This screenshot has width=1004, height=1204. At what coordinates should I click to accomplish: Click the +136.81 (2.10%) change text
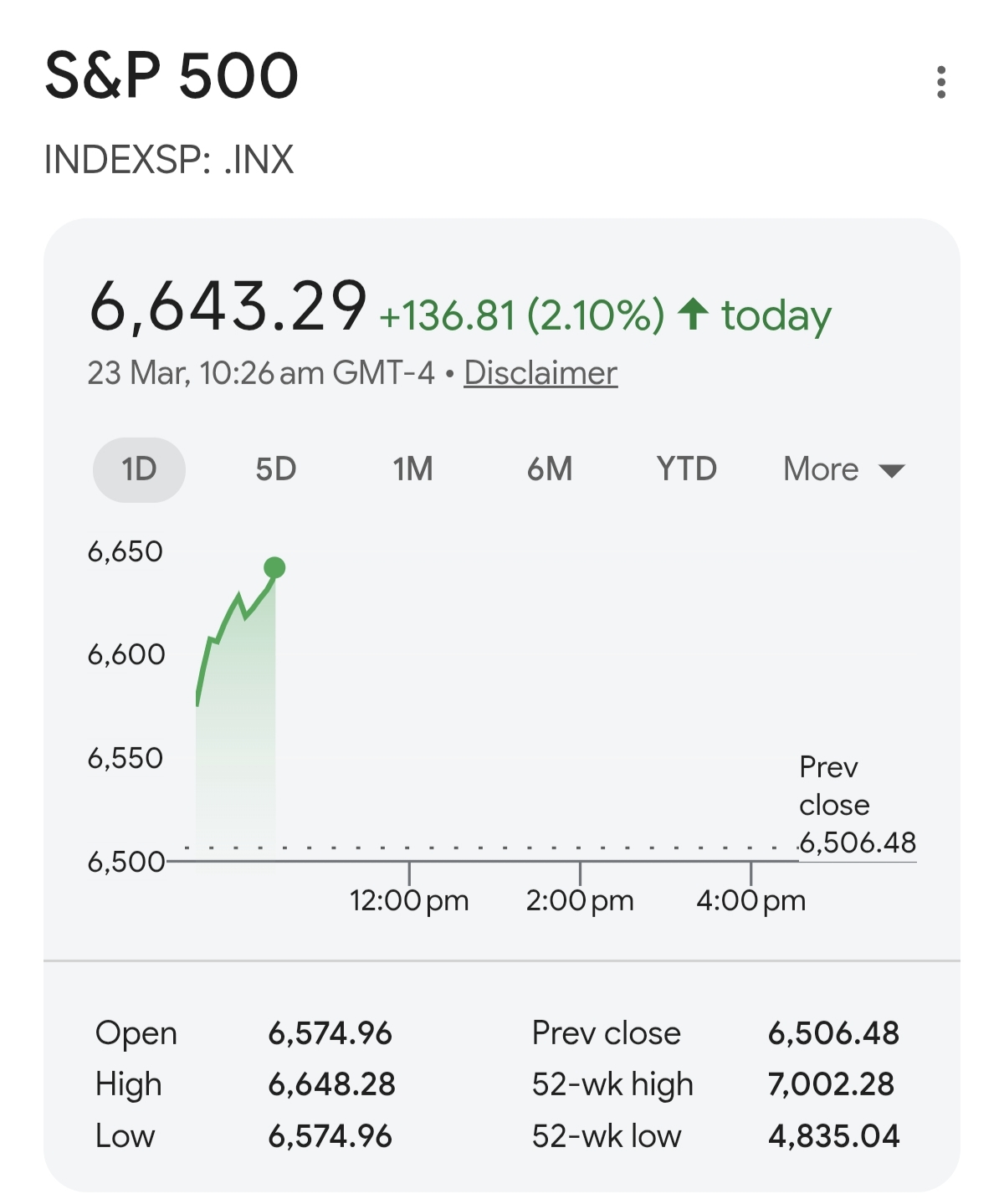[x=522, y=315]
